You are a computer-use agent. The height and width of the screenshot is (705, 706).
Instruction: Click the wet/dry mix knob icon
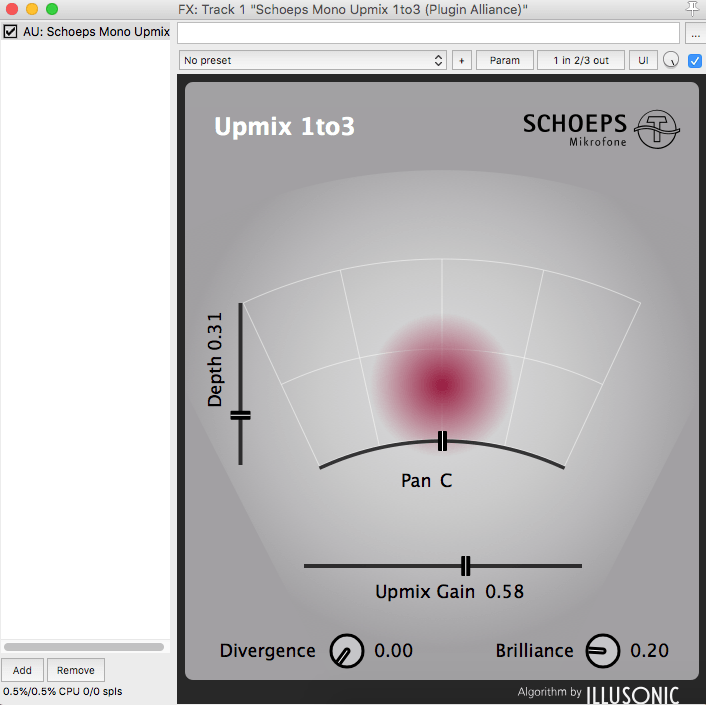click(x=671, y=60)
